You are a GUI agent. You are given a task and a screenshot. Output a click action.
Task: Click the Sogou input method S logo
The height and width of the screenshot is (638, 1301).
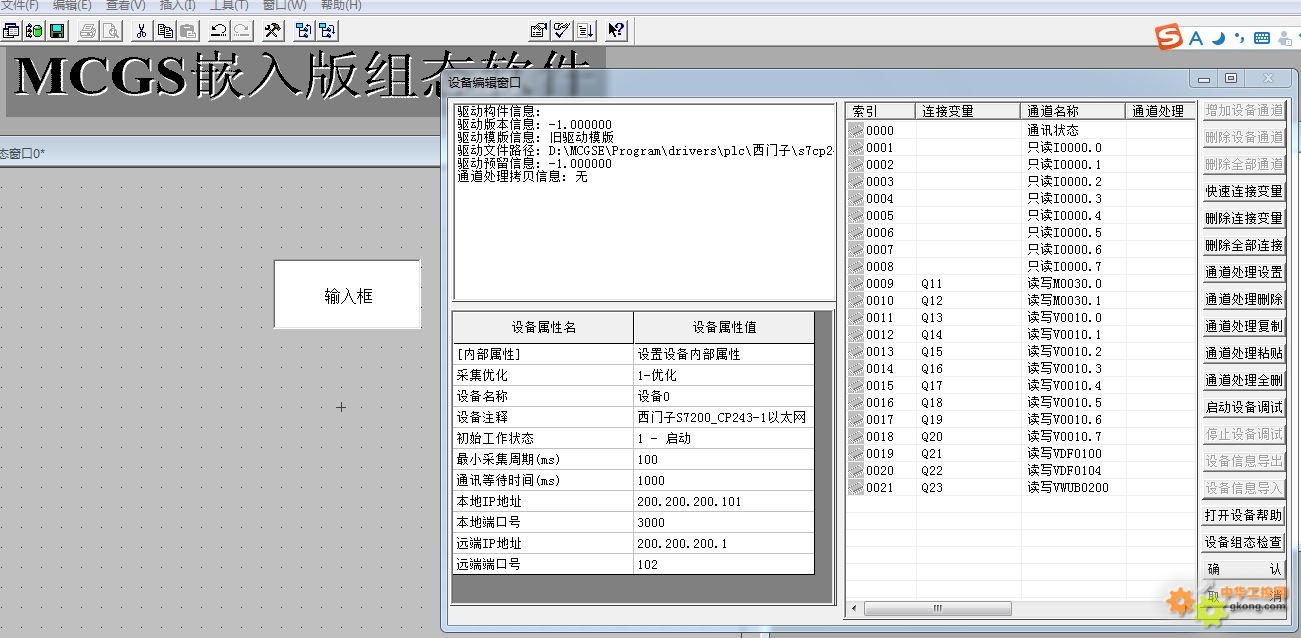(1169, 38)
